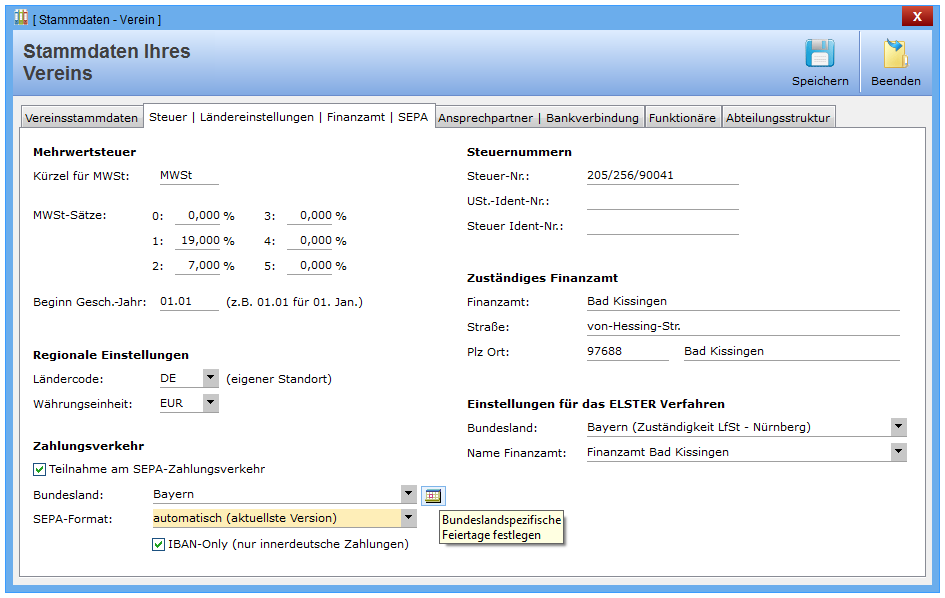945x598 pixels.
Task: Click the Beginn Gesch.-Jahr field
Action: click(x=188, y=302)
